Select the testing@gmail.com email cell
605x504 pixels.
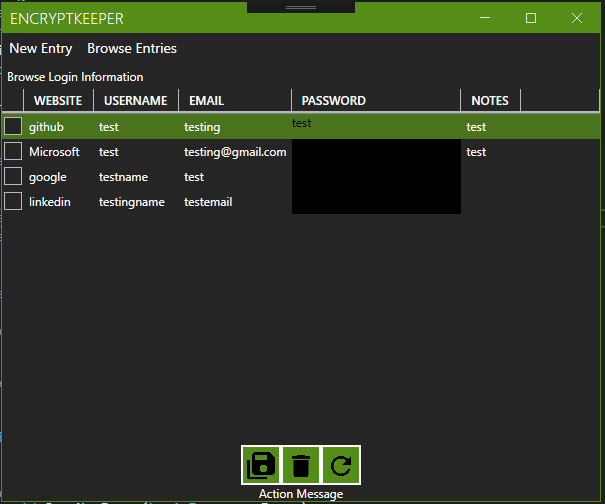[235, 152]
